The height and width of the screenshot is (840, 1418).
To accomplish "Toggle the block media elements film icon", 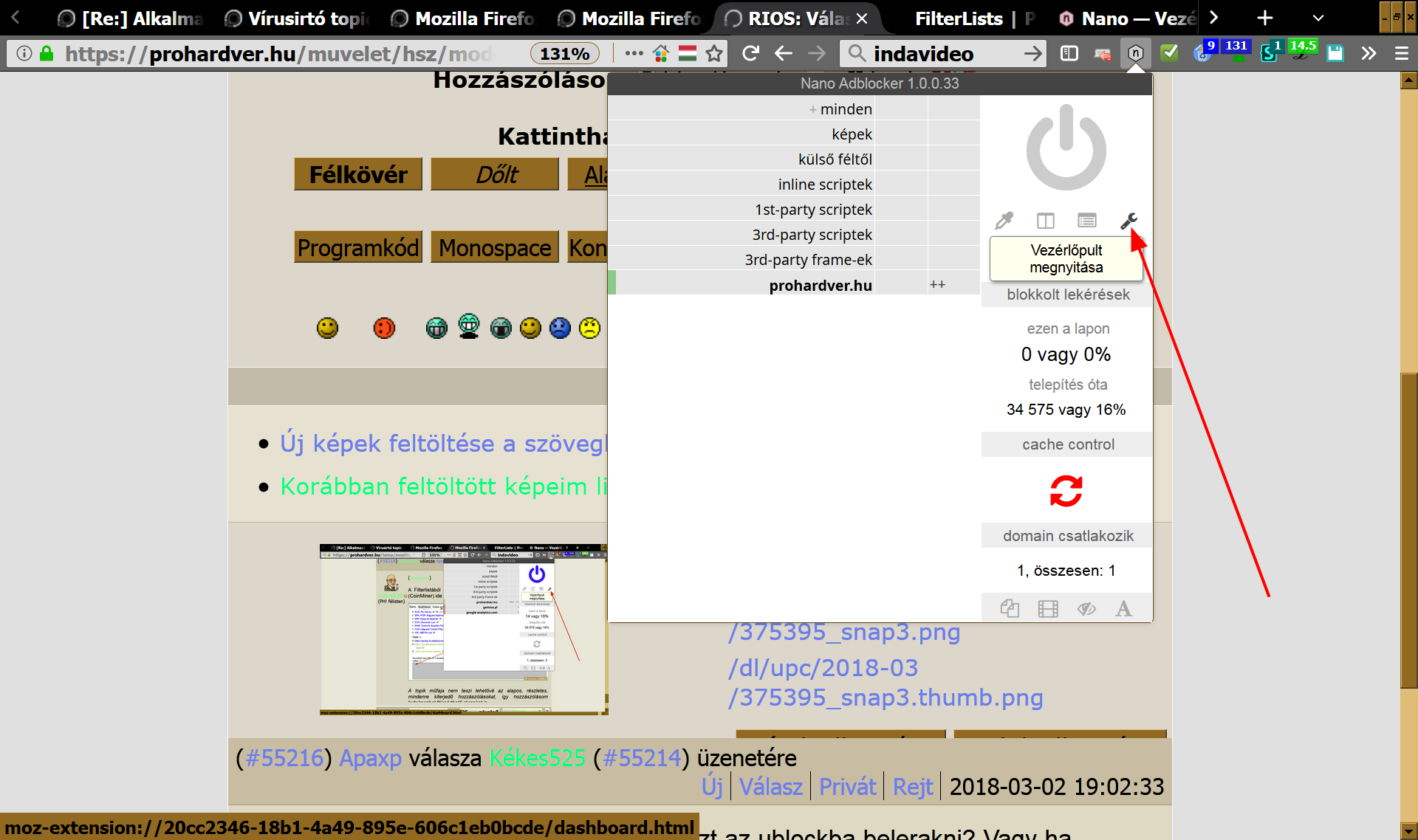I will 1048,608.
